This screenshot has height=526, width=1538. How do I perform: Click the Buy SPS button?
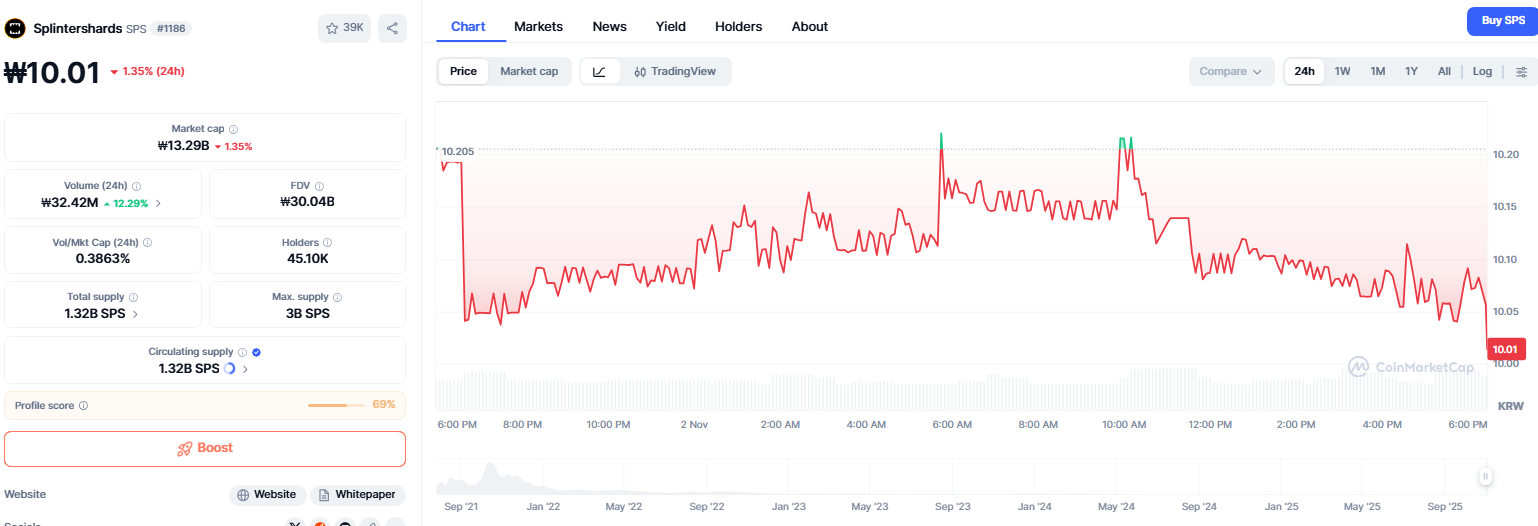1502,20
